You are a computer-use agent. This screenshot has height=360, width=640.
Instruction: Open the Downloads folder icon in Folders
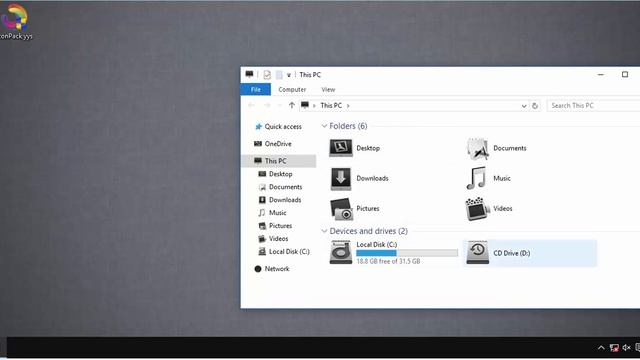[341, 178]
